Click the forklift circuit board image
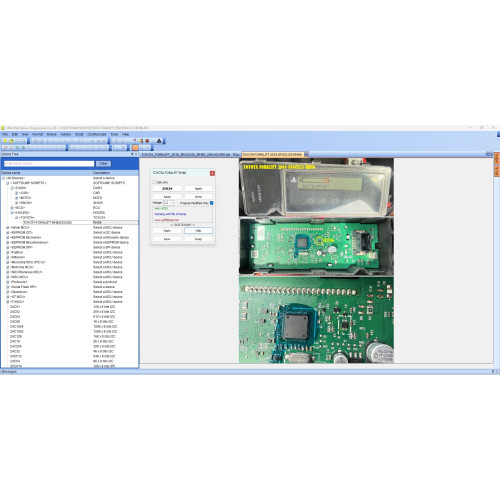The height and width of the screenshot is (500, 500). [316, 261]
